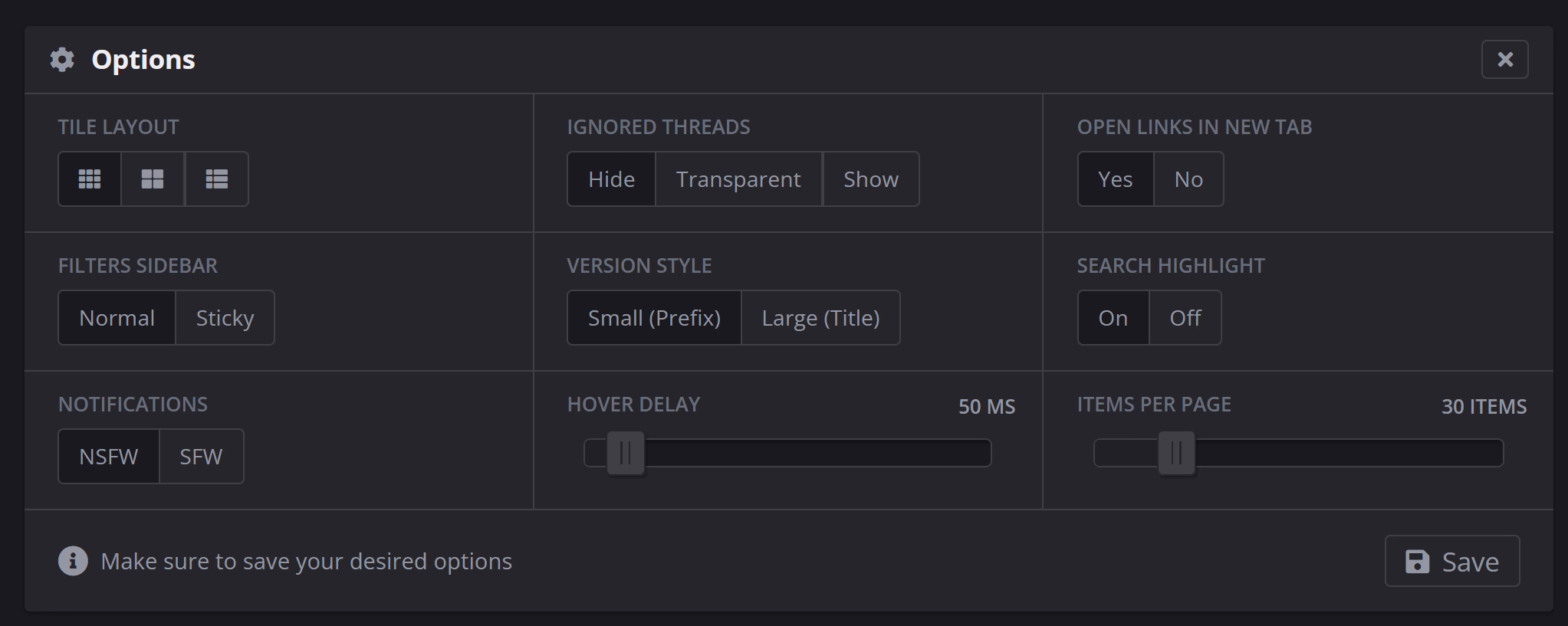Image resolution: width=1568 pixels, height=626 pixels.
Task: Select the small grid tile layout
Action: pos(90,179)
